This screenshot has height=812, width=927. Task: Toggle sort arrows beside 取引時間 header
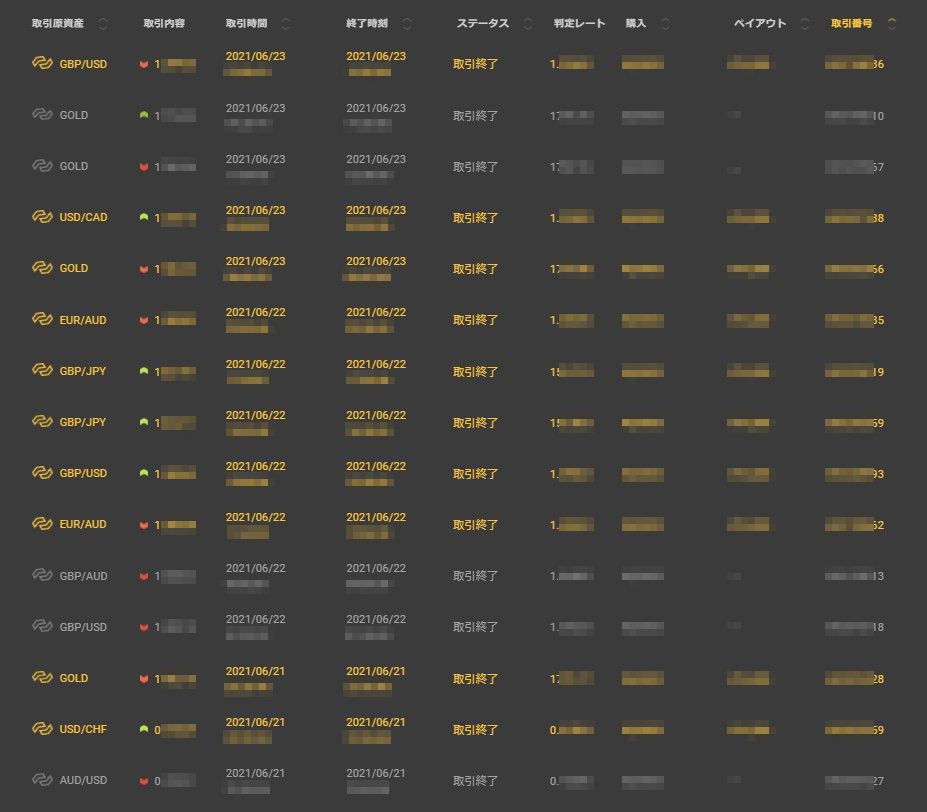coord(287,24)
